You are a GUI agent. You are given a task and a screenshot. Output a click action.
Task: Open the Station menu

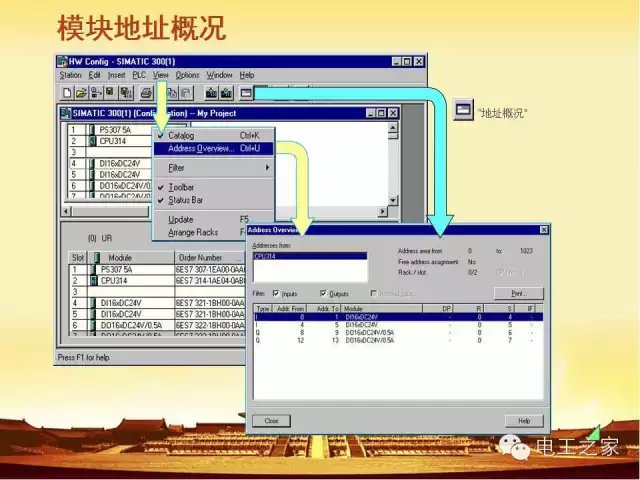point(70,75)
